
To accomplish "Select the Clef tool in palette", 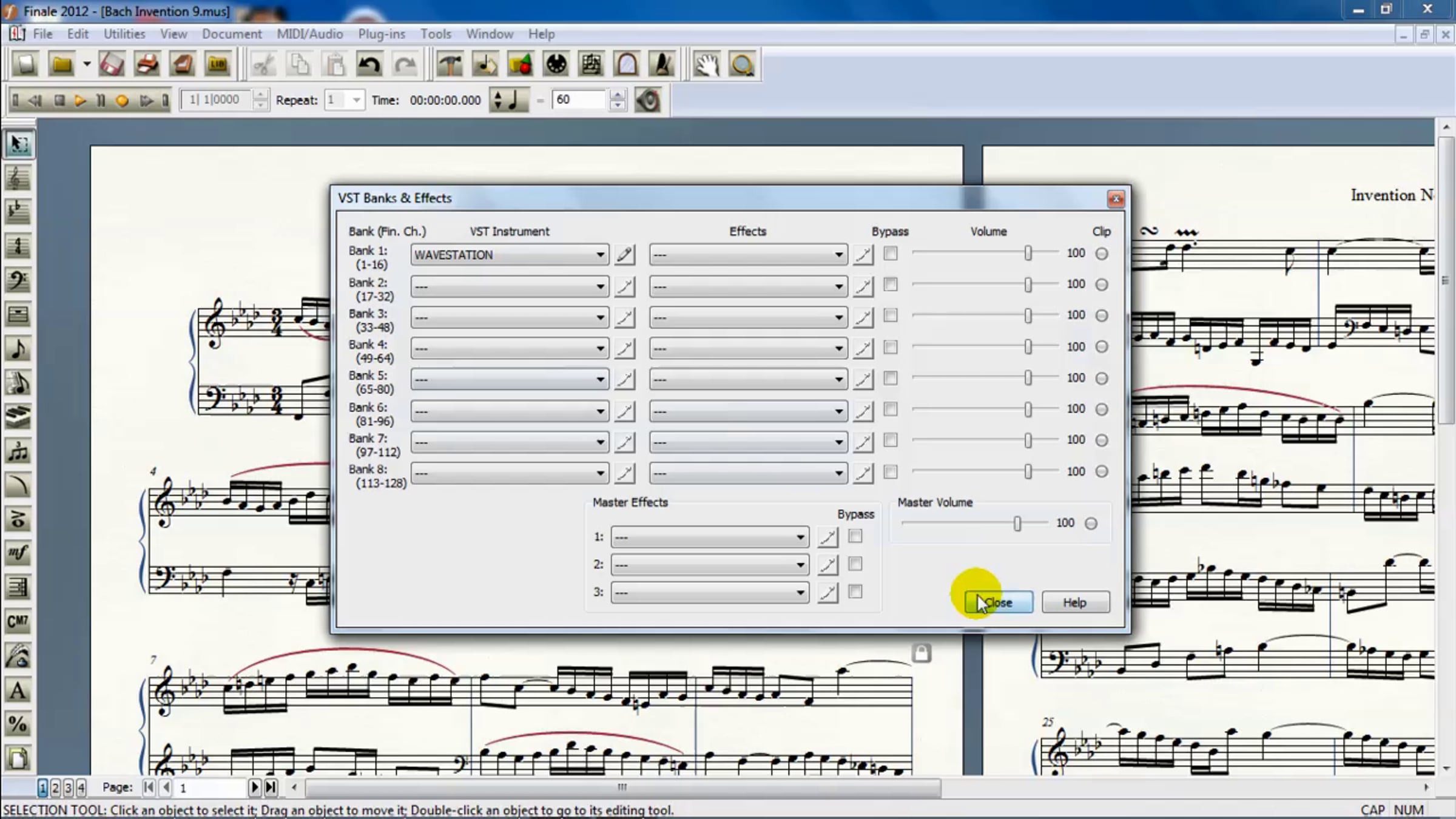I will point(18,280).
